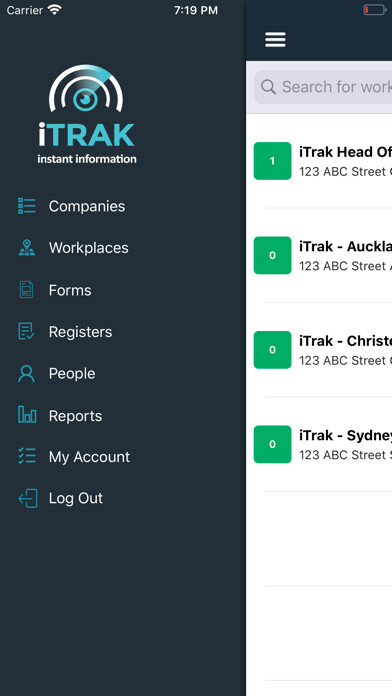Open People from the side menu
Image resolution: width=392 pixels, height=696 pixels.
click(72, 374)
